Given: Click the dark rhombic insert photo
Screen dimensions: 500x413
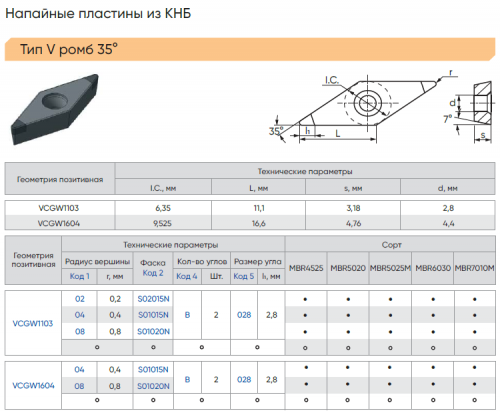Looking at the screenshot, I should point(55,109).
